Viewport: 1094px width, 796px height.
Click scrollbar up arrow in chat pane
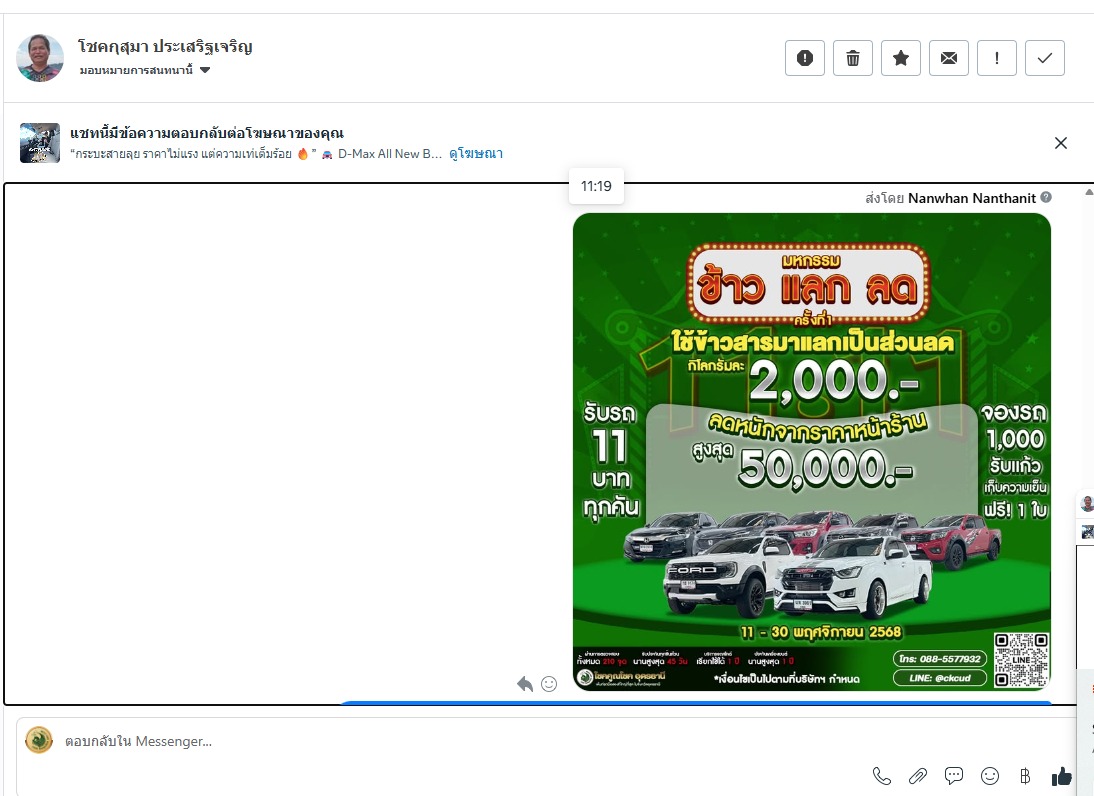point(1088,192)
